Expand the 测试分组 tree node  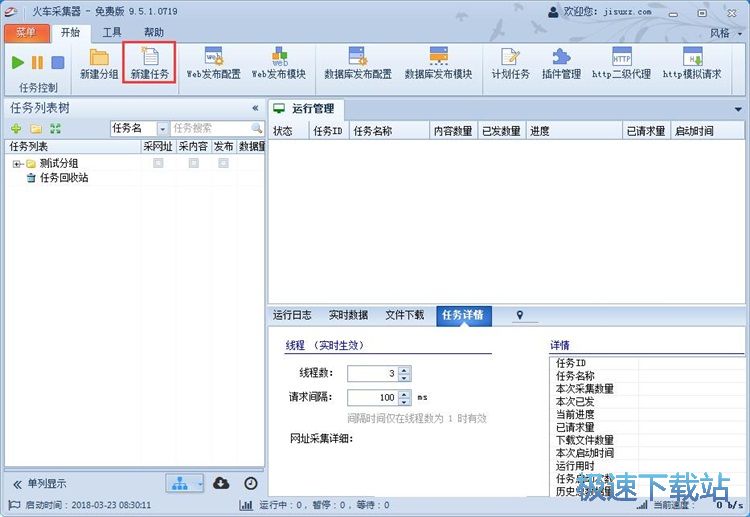point(17,164)
